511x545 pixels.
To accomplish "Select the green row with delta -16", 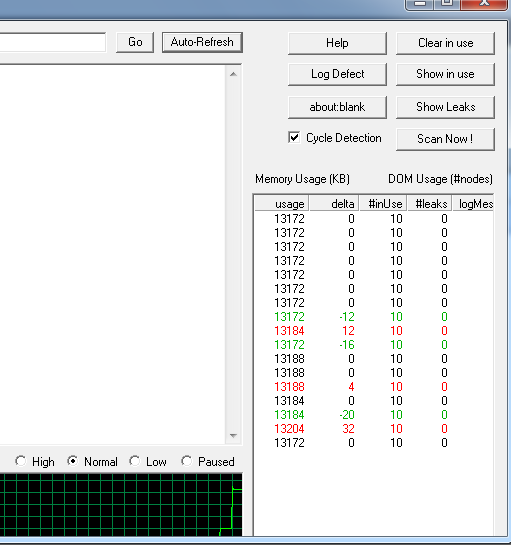I will (x=374, y=345).
